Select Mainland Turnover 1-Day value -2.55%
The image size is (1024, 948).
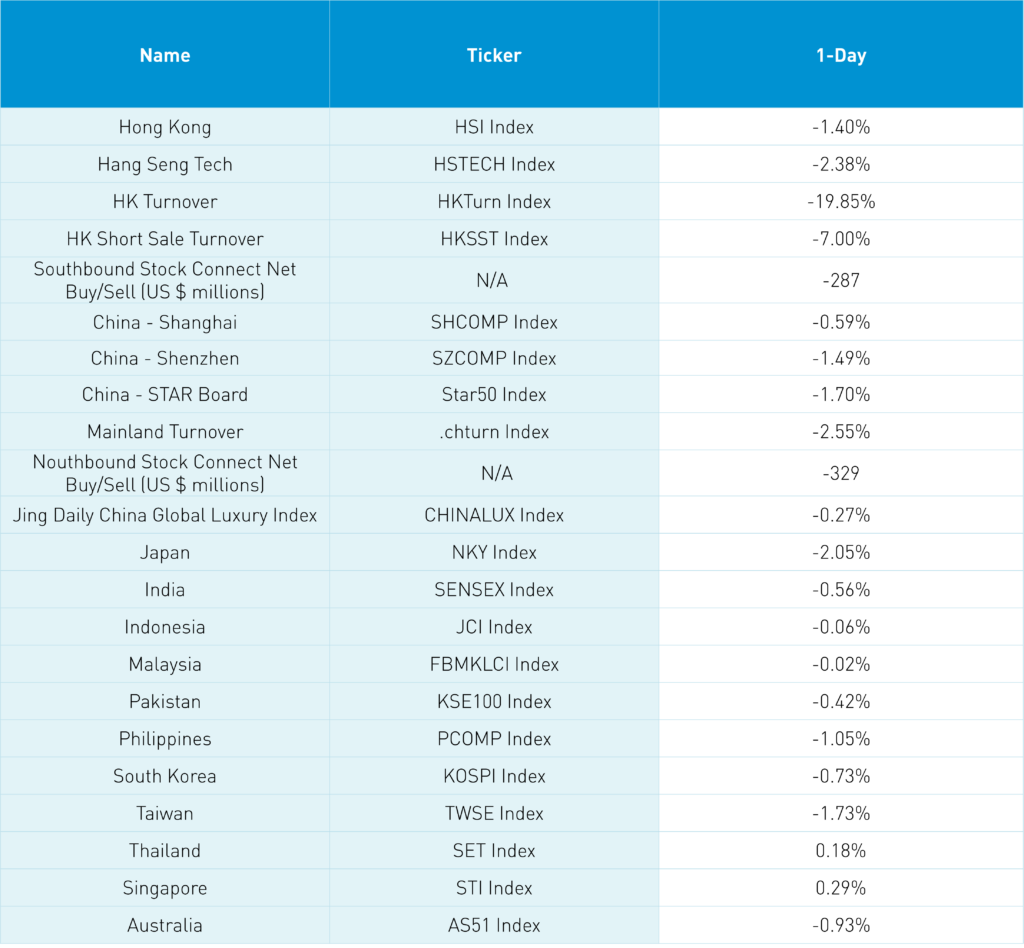(841, 432)
